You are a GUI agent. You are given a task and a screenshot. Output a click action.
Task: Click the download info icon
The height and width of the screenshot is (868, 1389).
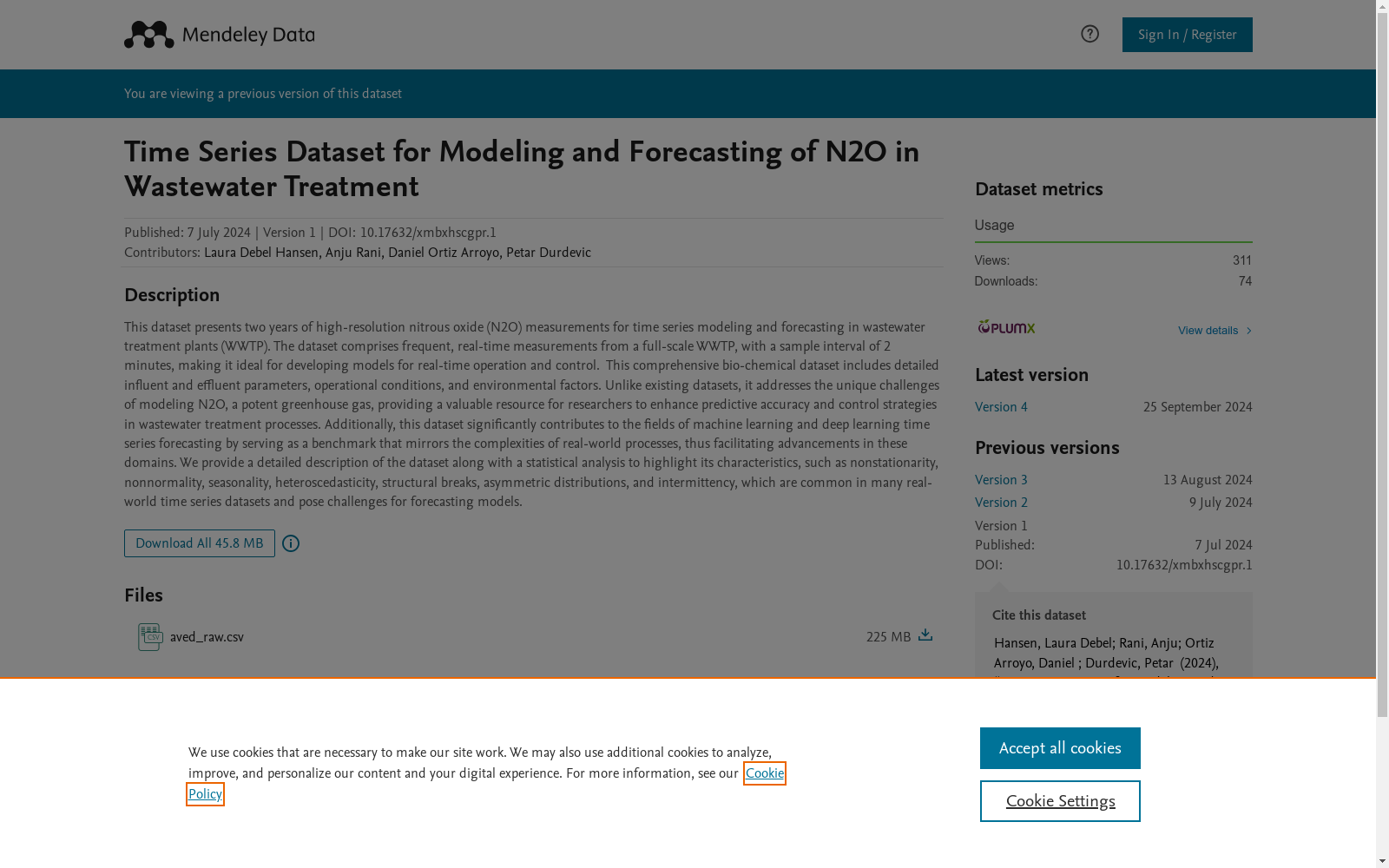[291, 543]
